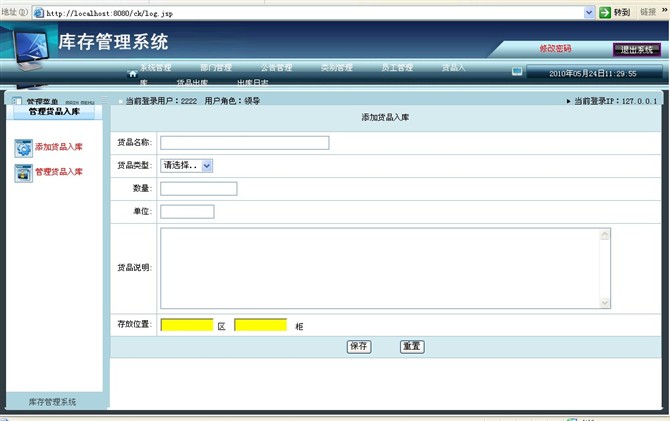Open the 部门管理 menu
Image resolution: width=670 pixels, height=421 pixels.
216,68
